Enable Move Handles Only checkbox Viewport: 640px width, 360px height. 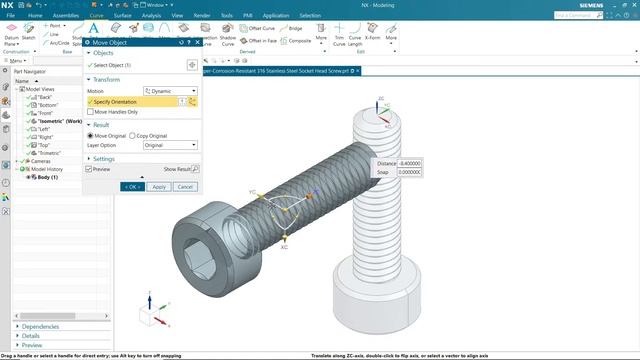[90, 111]
